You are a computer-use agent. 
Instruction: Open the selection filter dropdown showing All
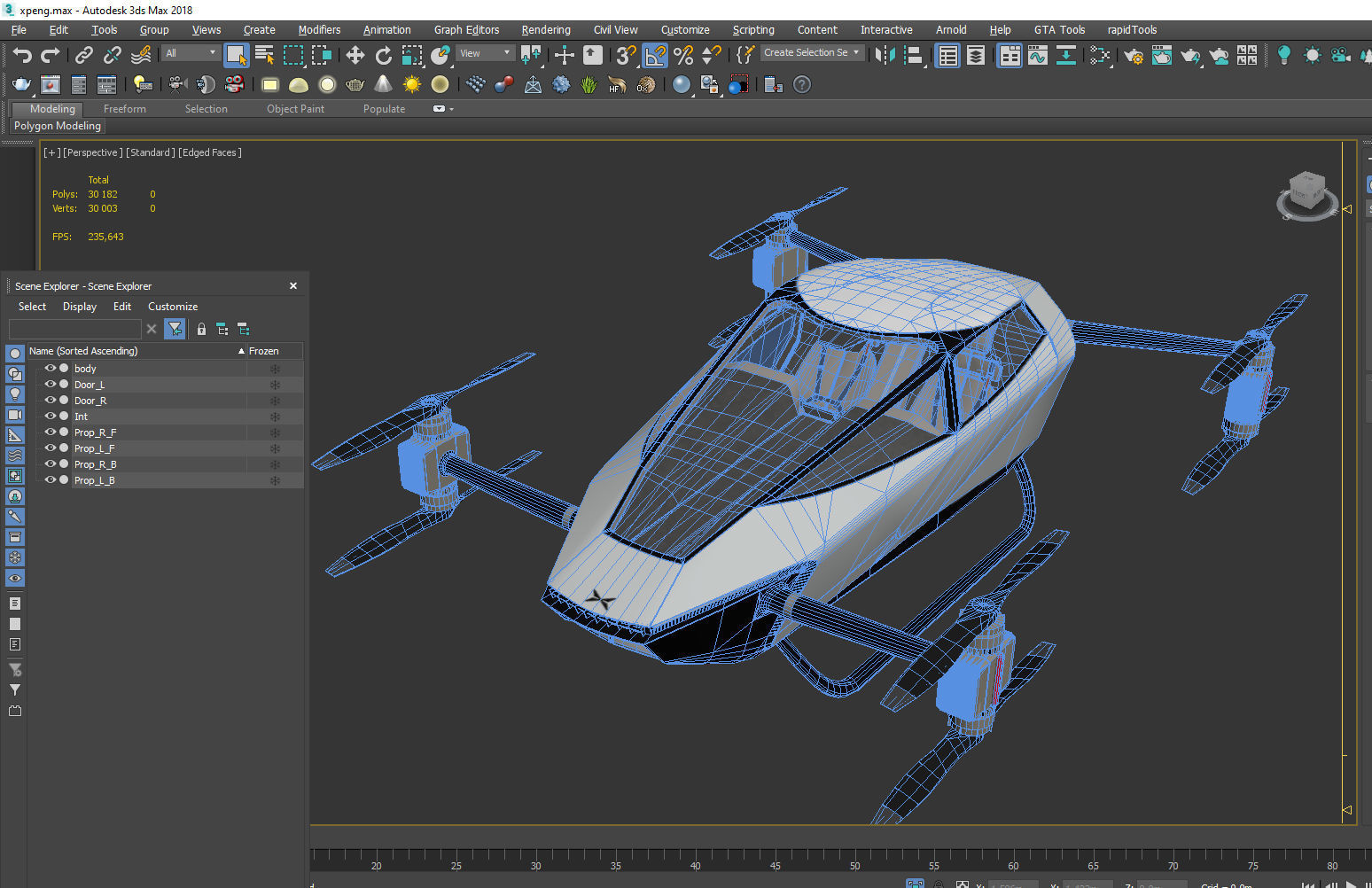[190, 52]
